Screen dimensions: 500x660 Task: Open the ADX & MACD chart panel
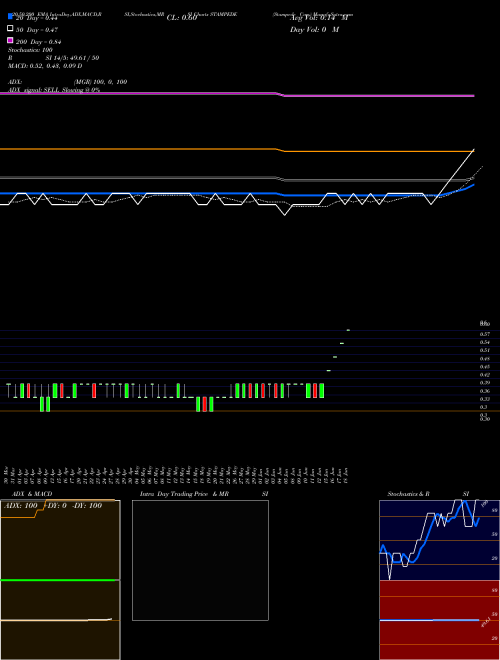click(x=60, y=580)
